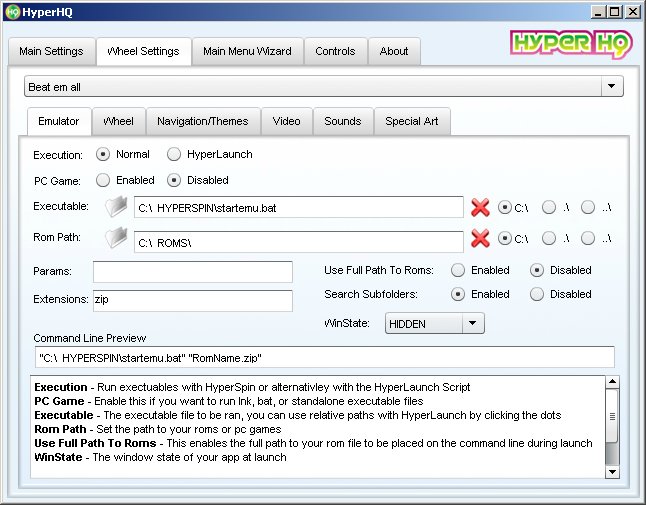Viewport: 646px width, 505px height.
Task: Click the HyperHQ title bar app icon
Action: (x=13, y=12)
